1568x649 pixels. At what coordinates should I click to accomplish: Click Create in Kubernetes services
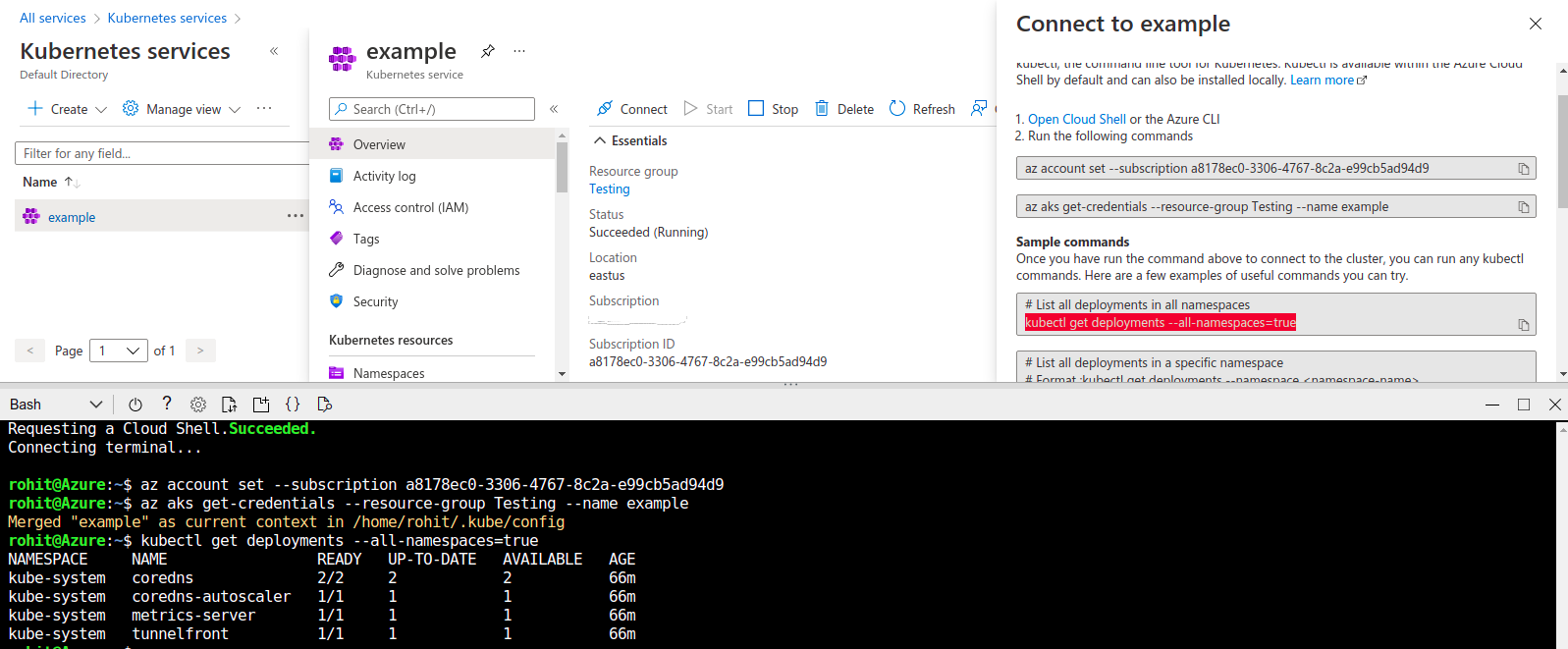click(x=67, y=109)
